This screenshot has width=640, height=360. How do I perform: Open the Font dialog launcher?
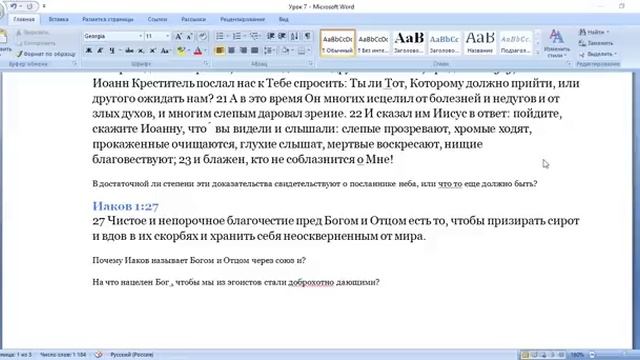tap(206, 64)
